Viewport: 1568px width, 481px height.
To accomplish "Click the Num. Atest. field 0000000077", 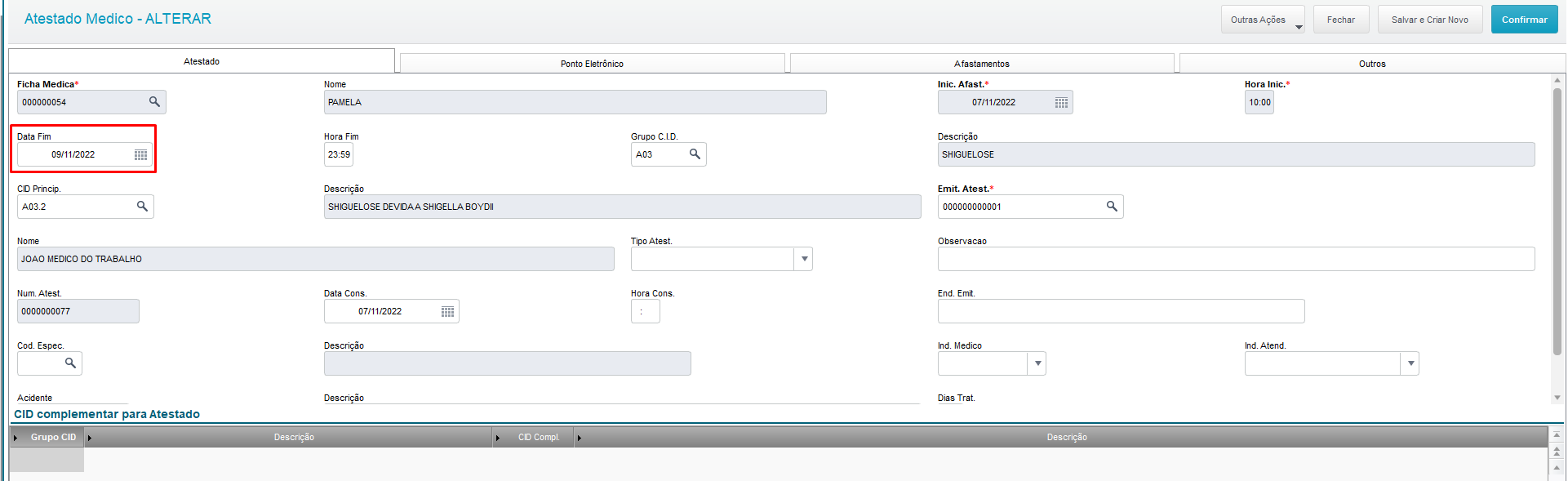I will 78,311.
